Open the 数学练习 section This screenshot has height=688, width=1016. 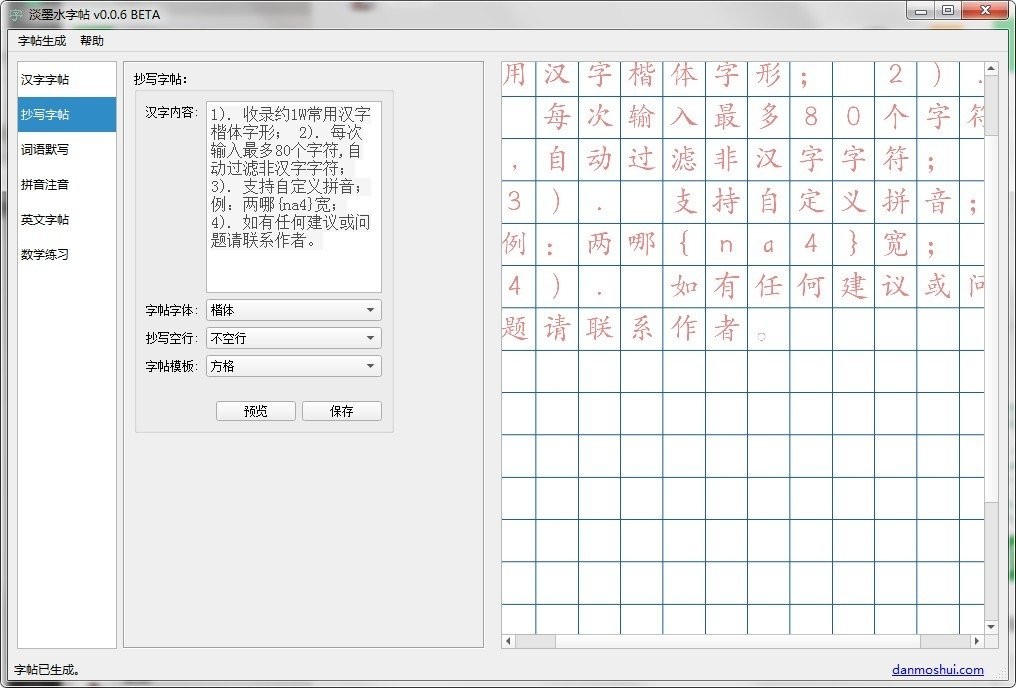click(44, 254)
